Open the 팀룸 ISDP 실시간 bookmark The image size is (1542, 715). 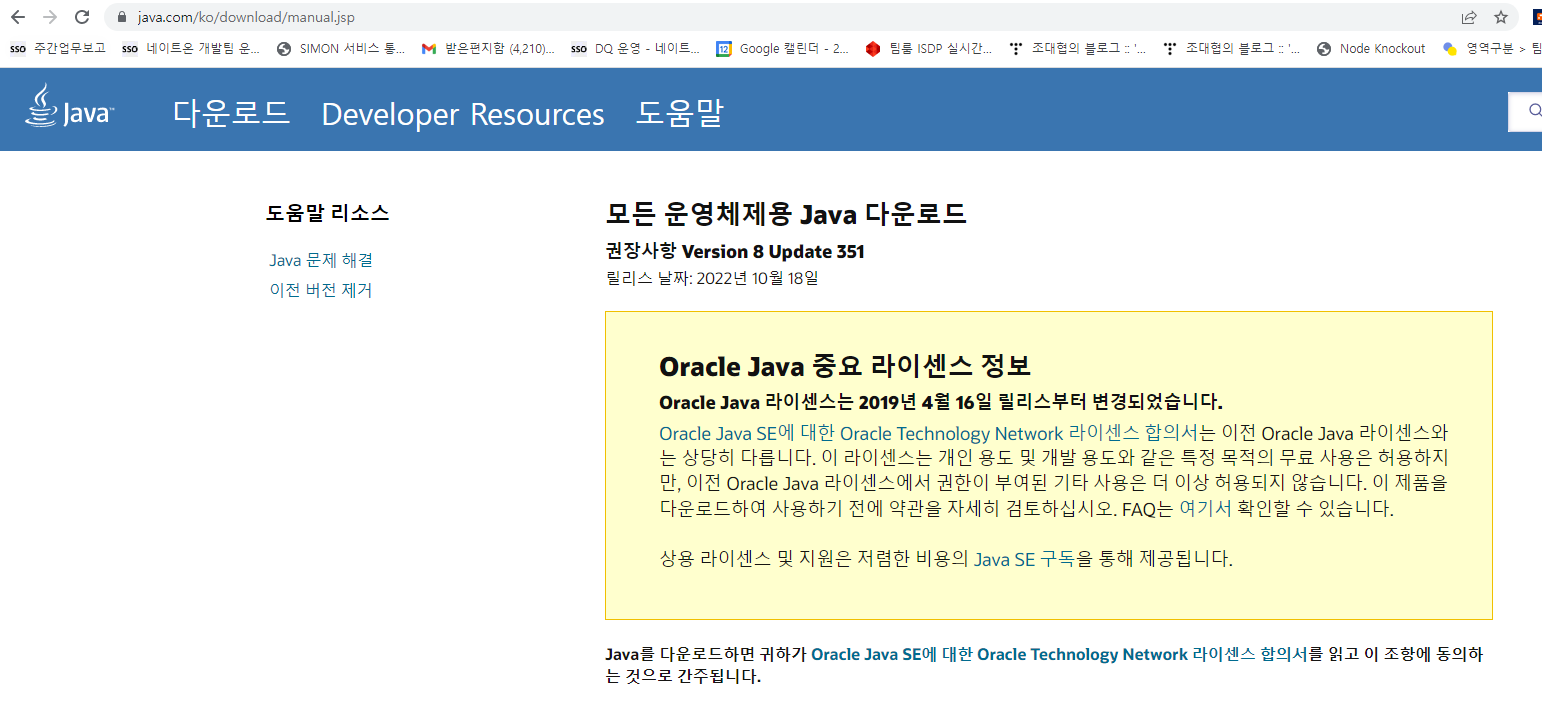[x=930, y=48]
